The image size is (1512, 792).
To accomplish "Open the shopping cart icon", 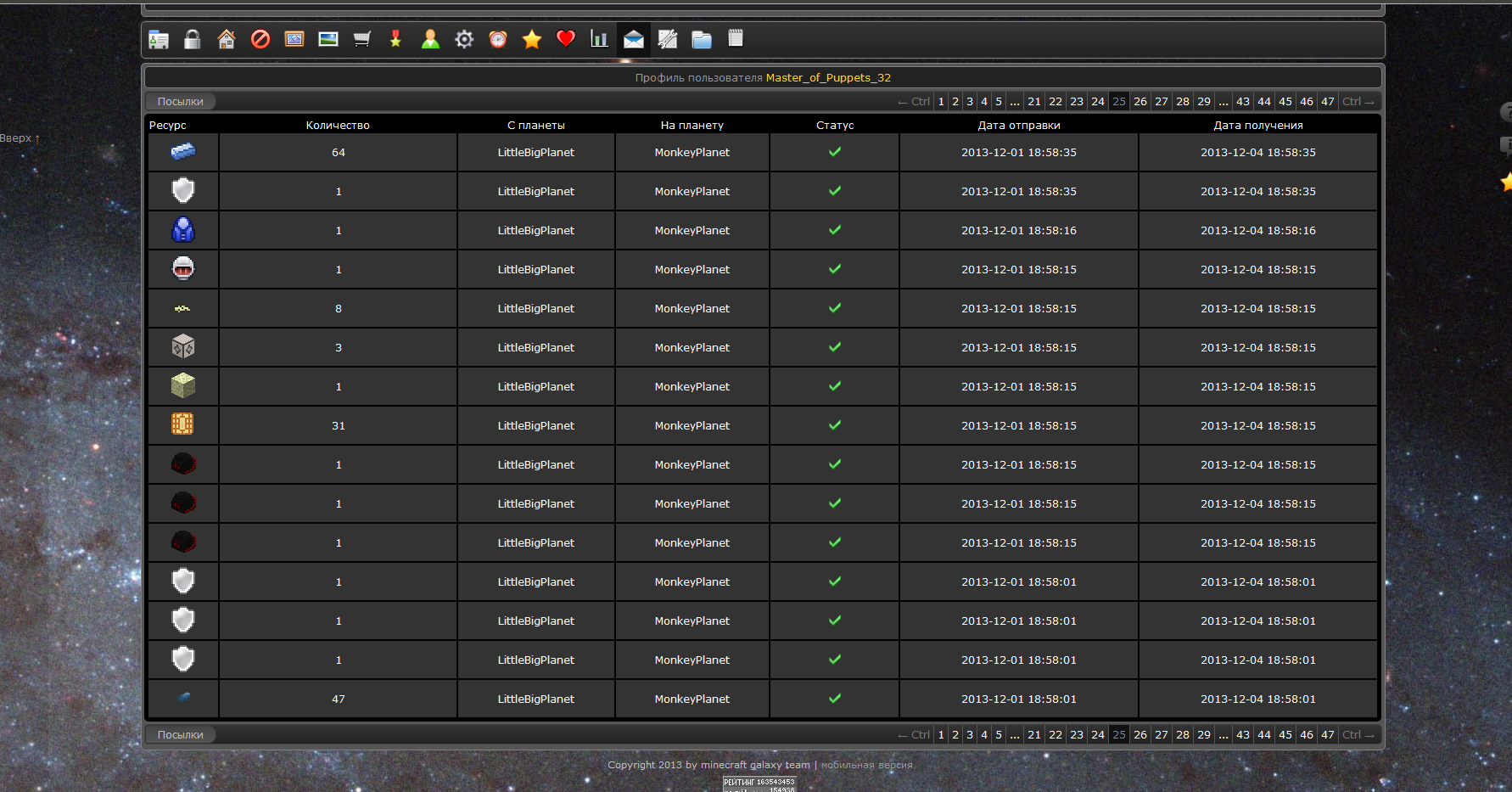I will (x=362, y=39).
